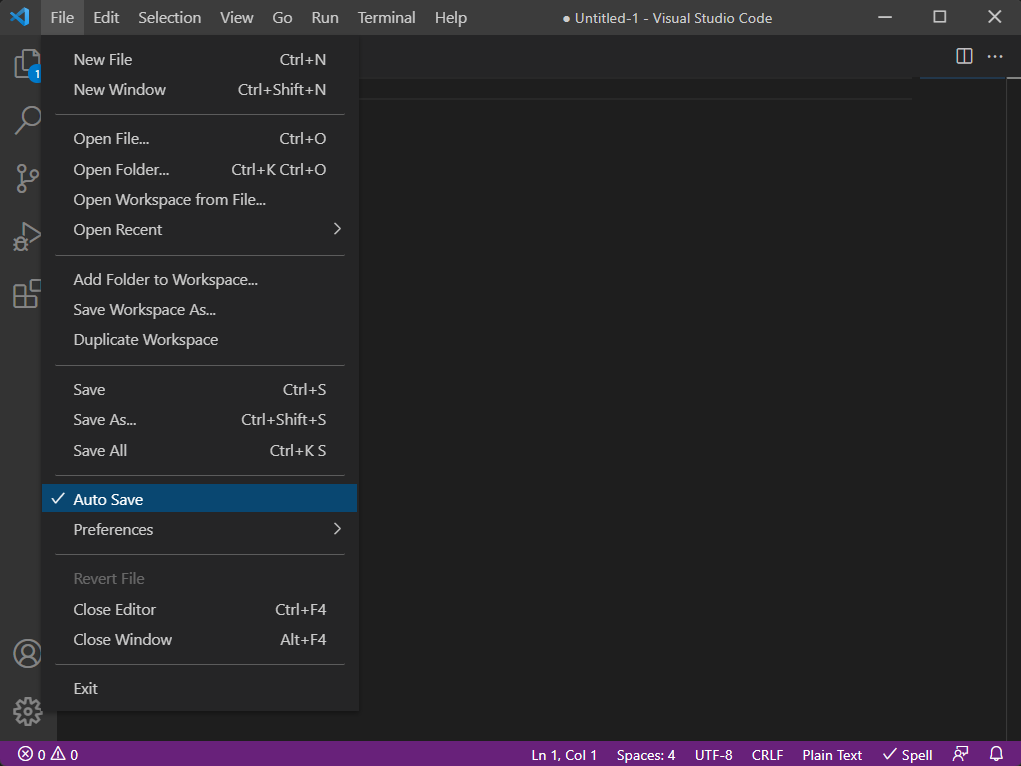Click the VS Code logo icon
The height and width of the screenshot is (766, 1021).
click(20, 17)
